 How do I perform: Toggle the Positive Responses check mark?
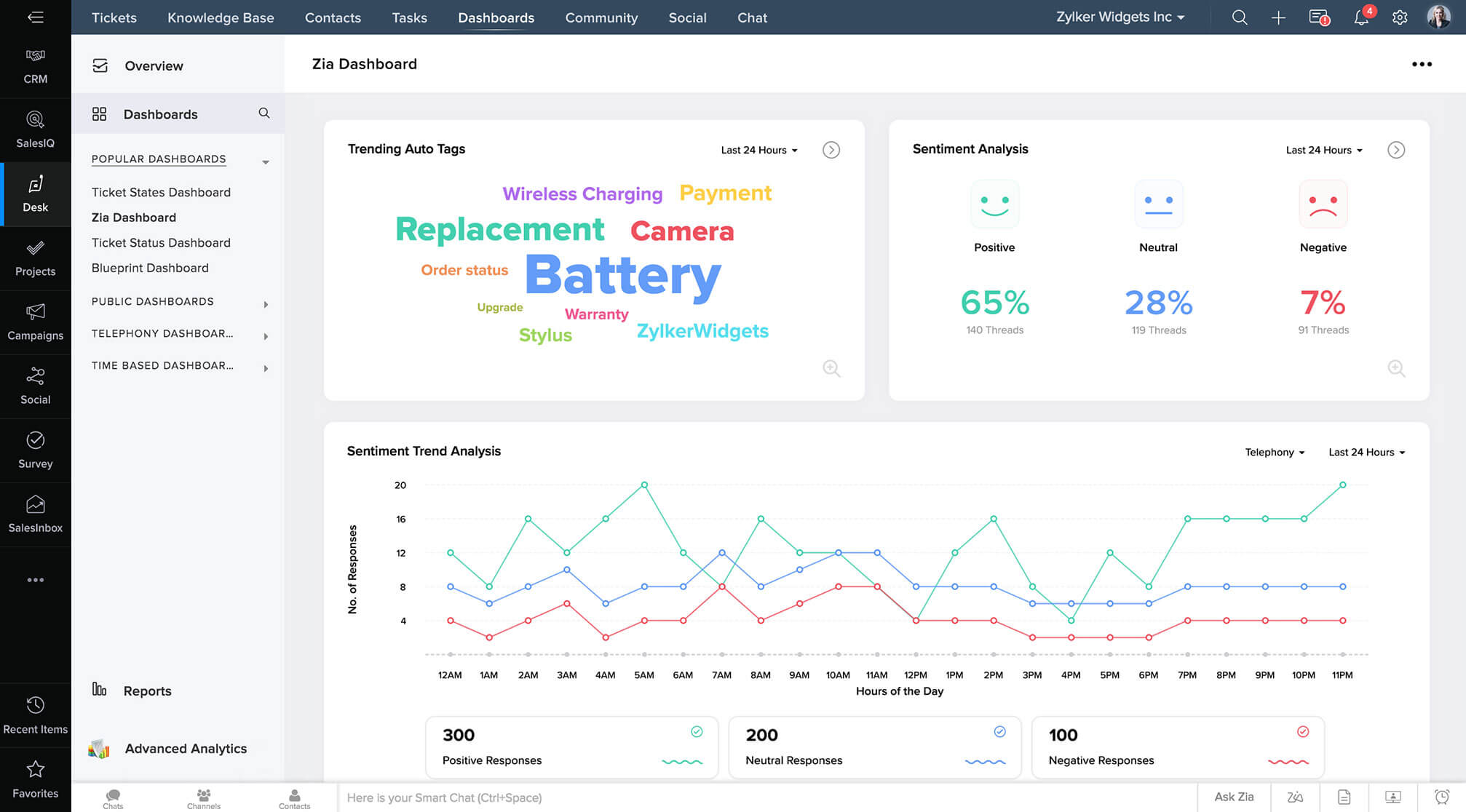(697, 732)
